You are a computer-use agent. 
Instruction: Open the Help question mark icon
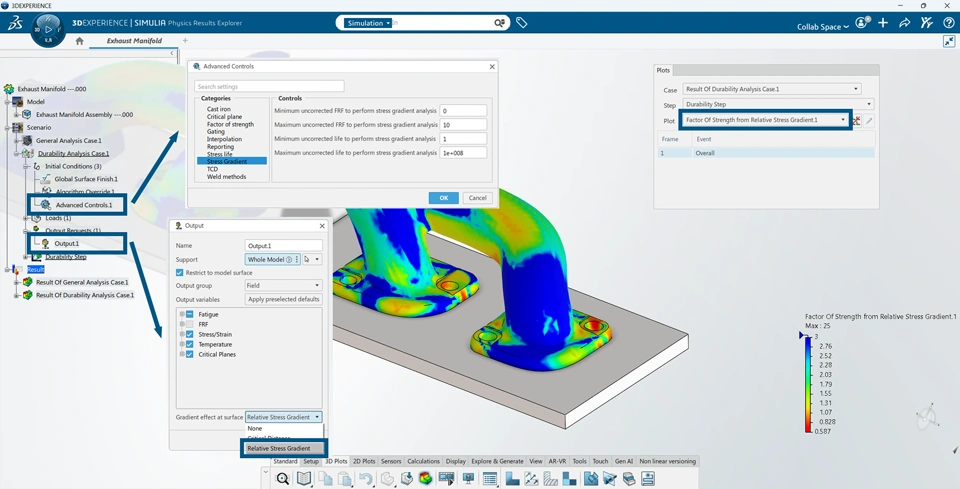point(948,23)
